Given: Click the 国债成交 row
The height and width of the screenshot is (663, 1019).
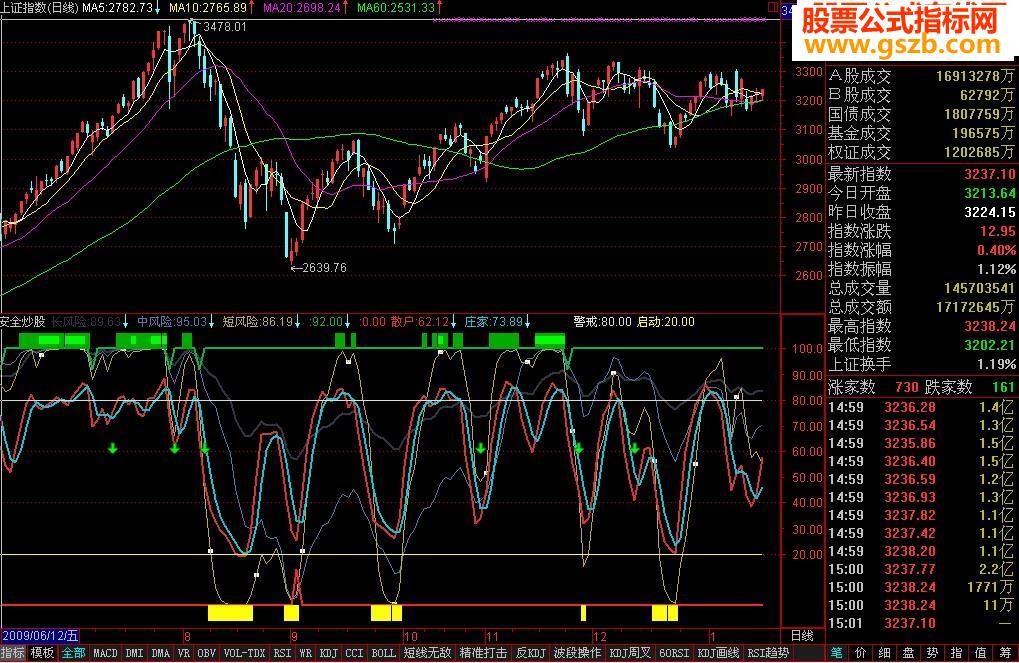Looking at the screenshot, I should tap(921, 114).
